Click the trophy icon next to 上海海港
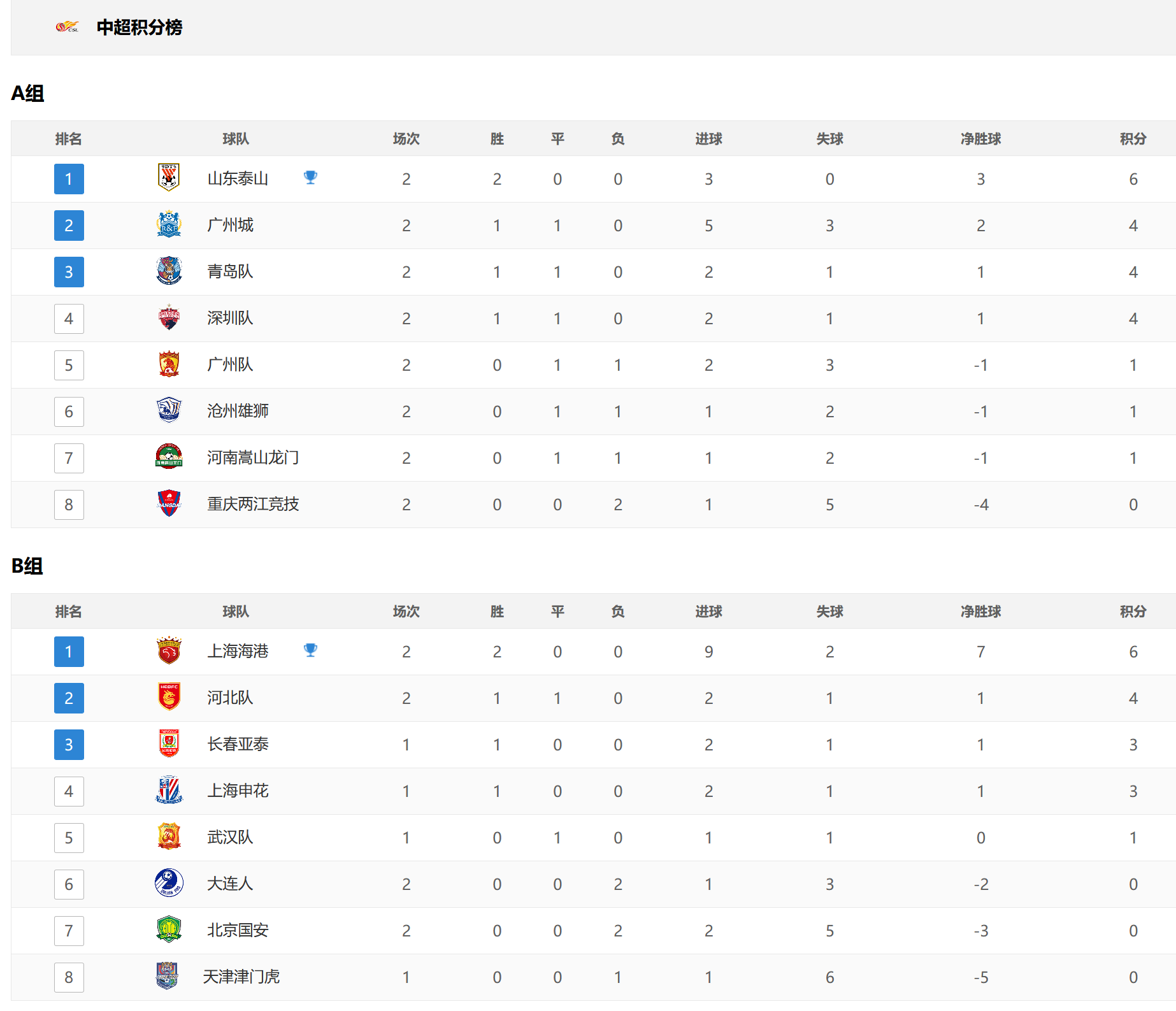The height and width of the screenshot is (1011, 1176). pos(310,650)
